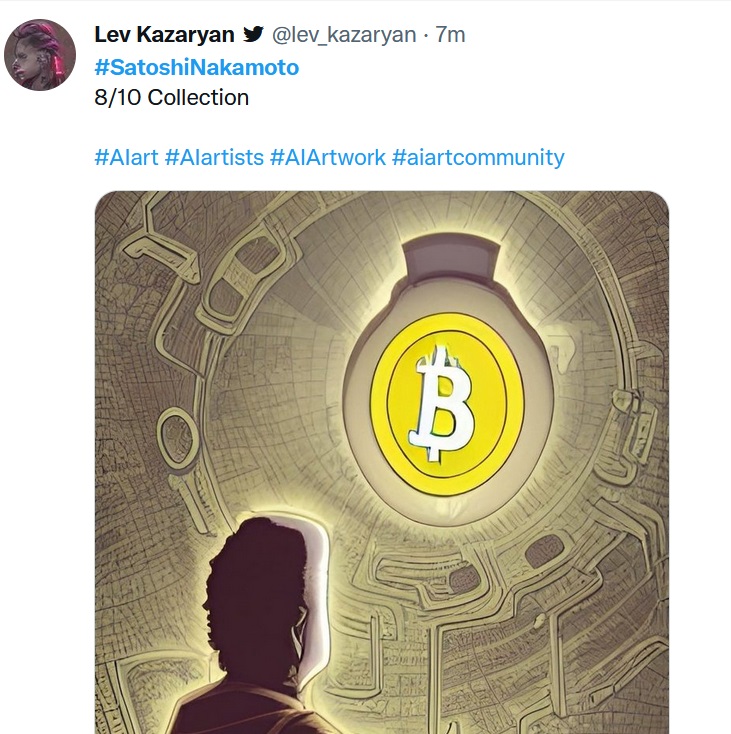This screenshot has height=734, width=731.
Task: Click the white B symbol on the coin
Action: [440, 404]
